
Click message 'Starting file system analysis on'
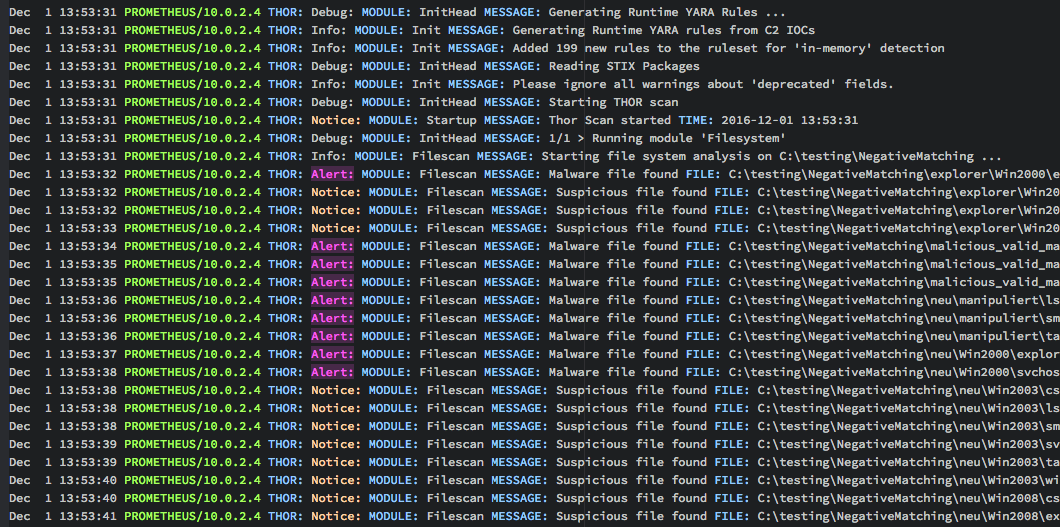tap(656, 156)
